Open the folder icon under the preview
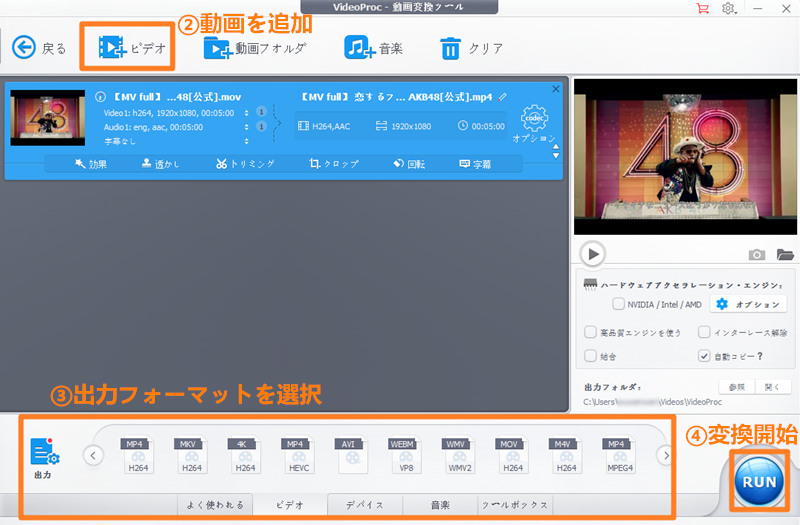The height and width of the screenshot is (525, 800). (785, 254)
